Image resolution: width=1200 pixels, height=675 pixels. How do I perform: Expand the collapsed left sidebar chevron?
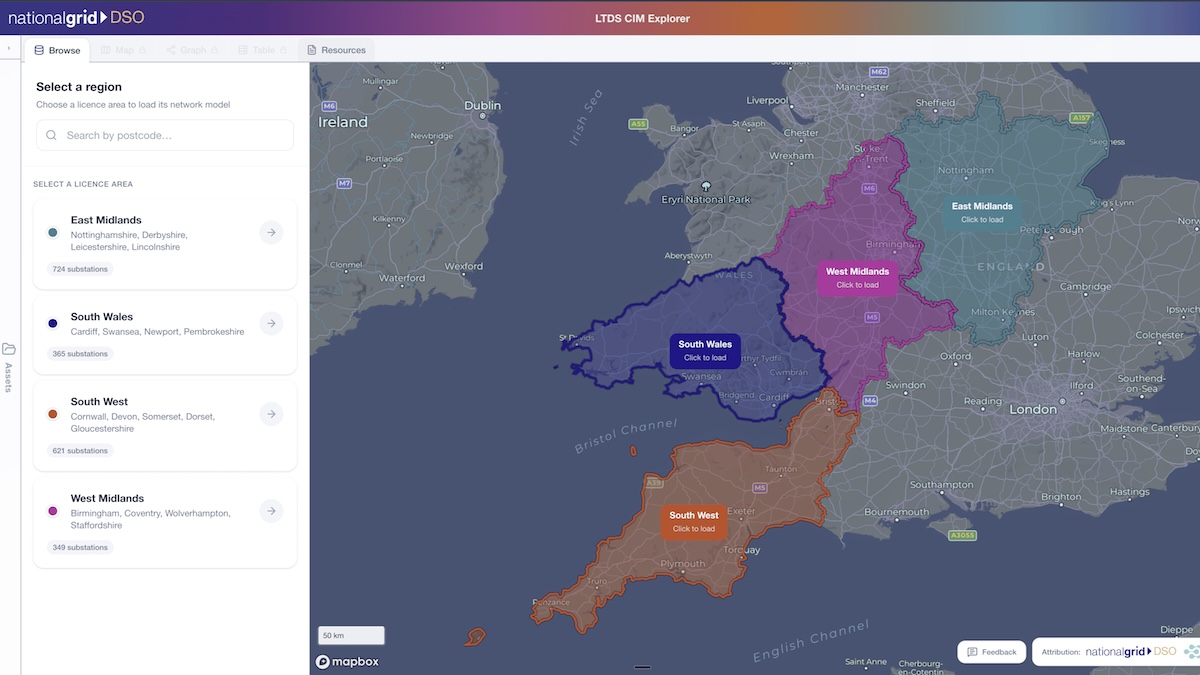(x=9, y=48)
